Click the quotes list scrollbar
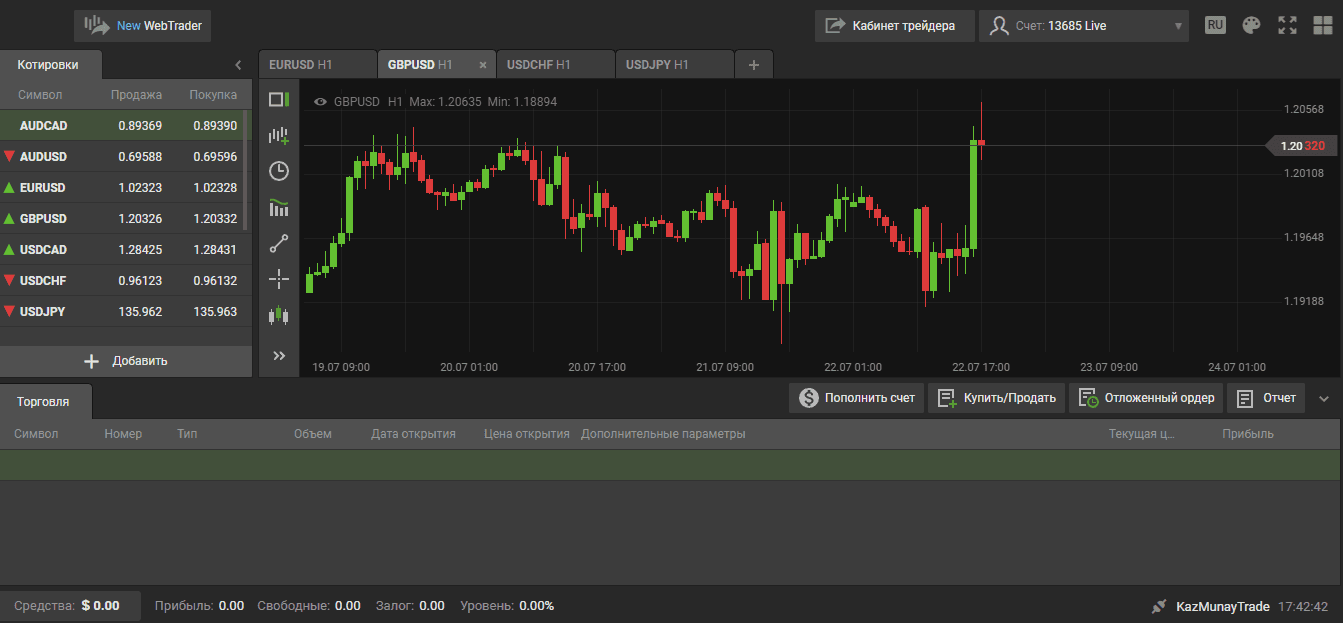Image resolution: width=1343 pixels, height=623 pixels. click(247, 170)
